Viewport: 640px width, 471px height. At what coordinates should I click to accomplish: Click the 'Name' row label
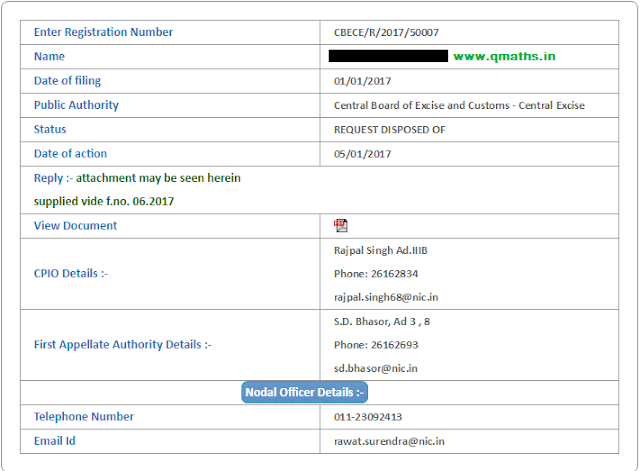49,56
